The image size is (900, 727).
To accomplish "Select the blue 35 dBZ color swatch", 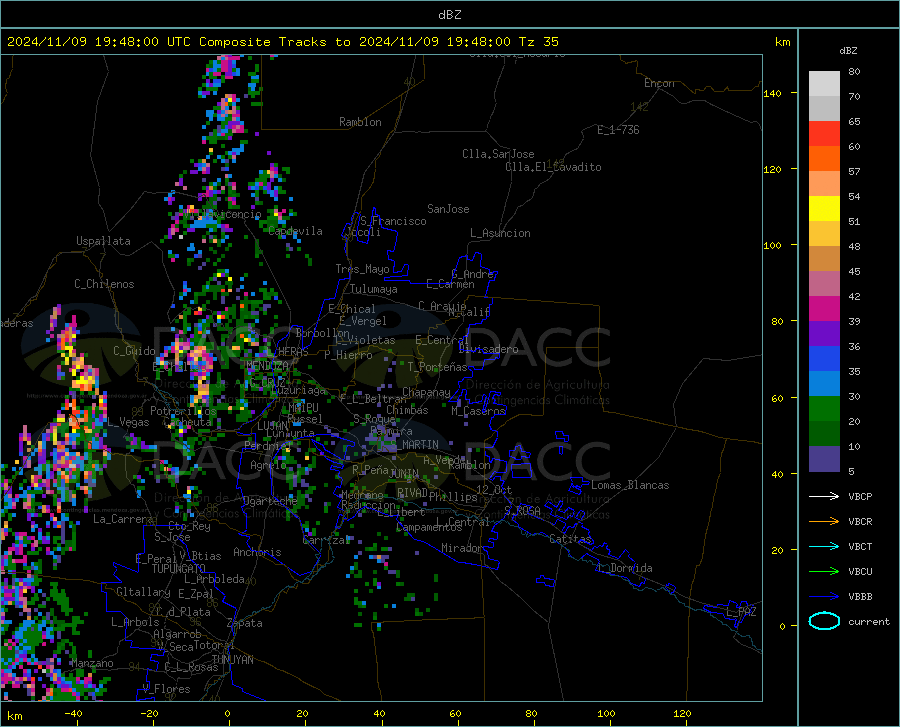I will (824, 359).
